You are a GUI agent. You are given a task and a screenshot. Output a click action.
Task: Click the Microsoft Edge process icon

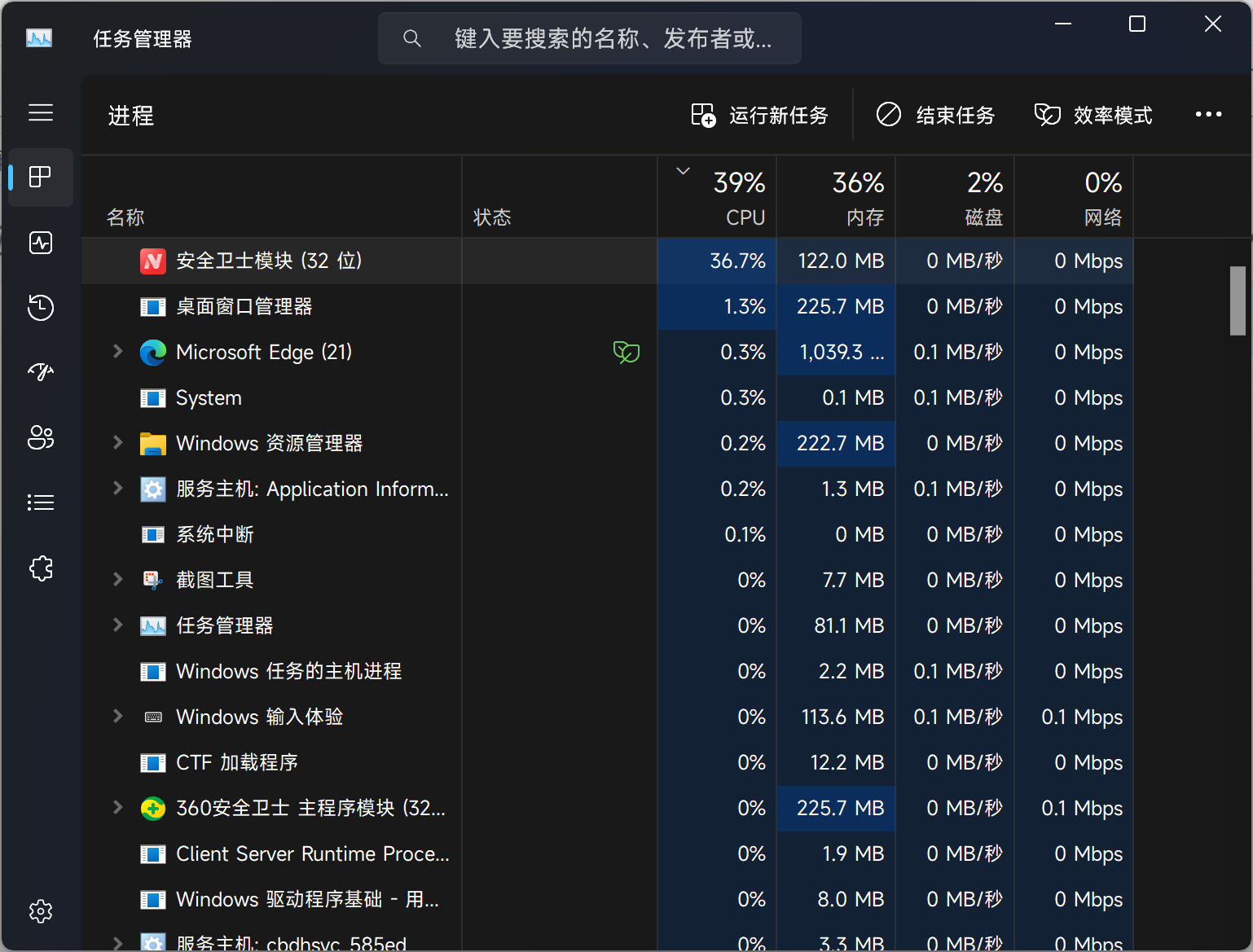(153, 352)
